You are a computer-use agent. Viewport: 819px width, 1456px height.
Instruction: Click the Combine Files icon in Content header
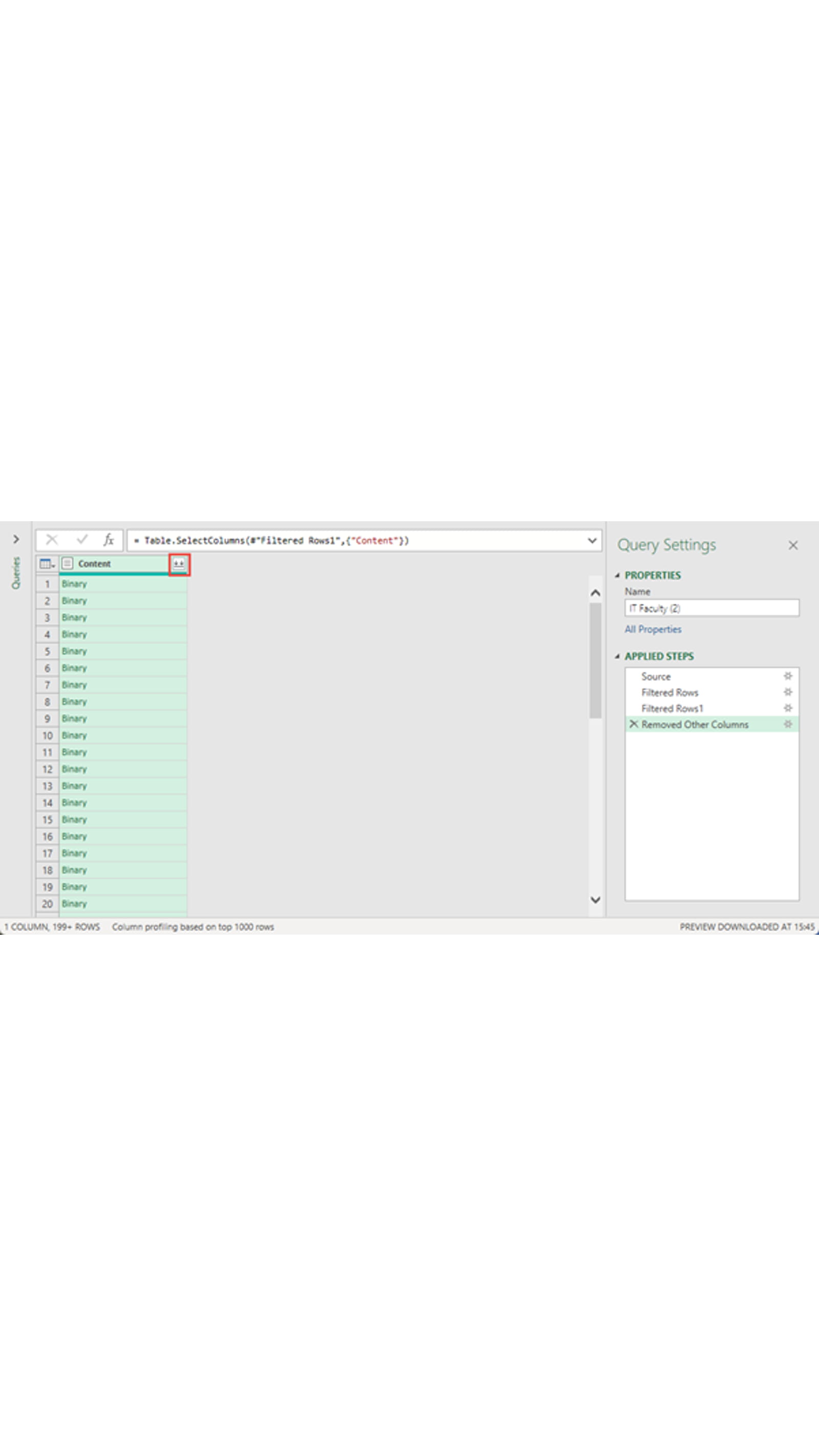click(x=179, y=564)
